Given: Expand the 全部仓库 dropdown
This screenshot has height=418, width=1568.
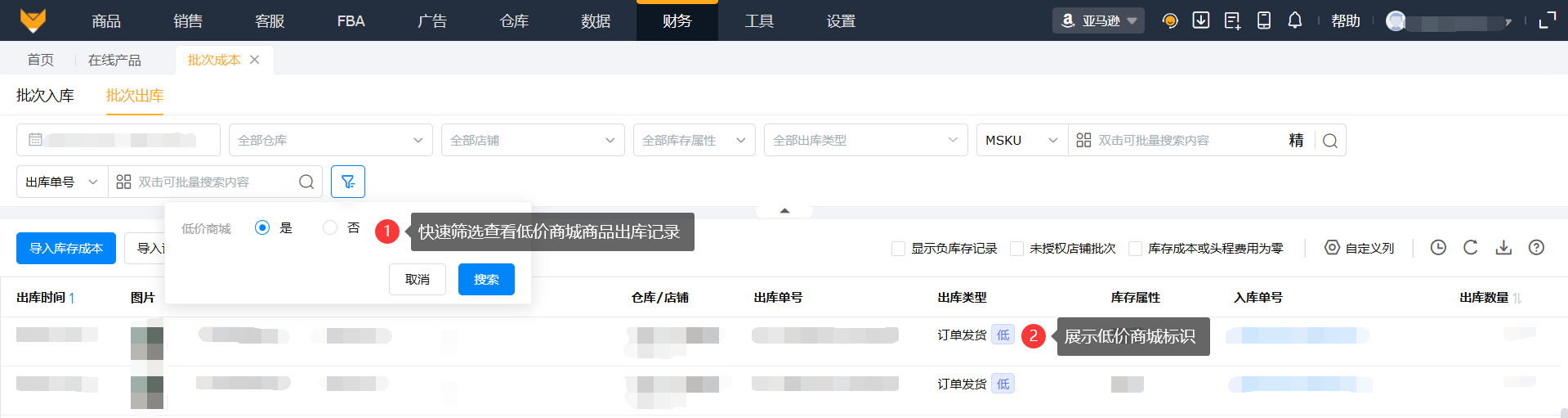Looking at the screenshot, I should pos(330,140).
